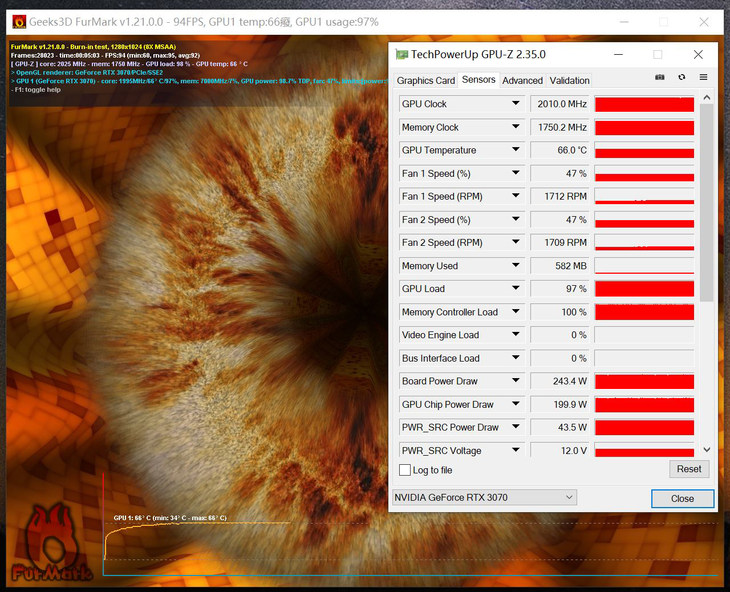Viewport: 730px width, 592px height.
Task: Click the Close button in GPU-Z
Action: (682, 498)
